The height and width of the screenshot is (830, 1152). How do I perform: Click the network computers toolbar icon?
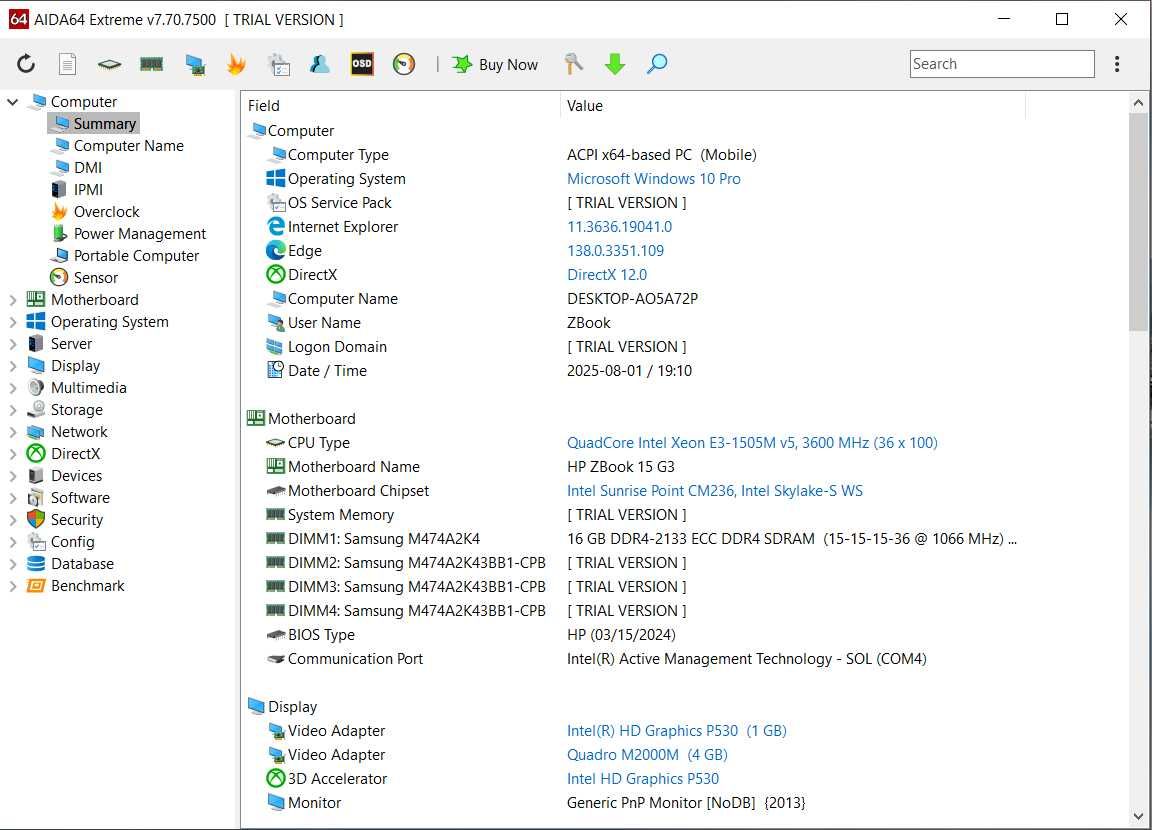coord(195,65)
